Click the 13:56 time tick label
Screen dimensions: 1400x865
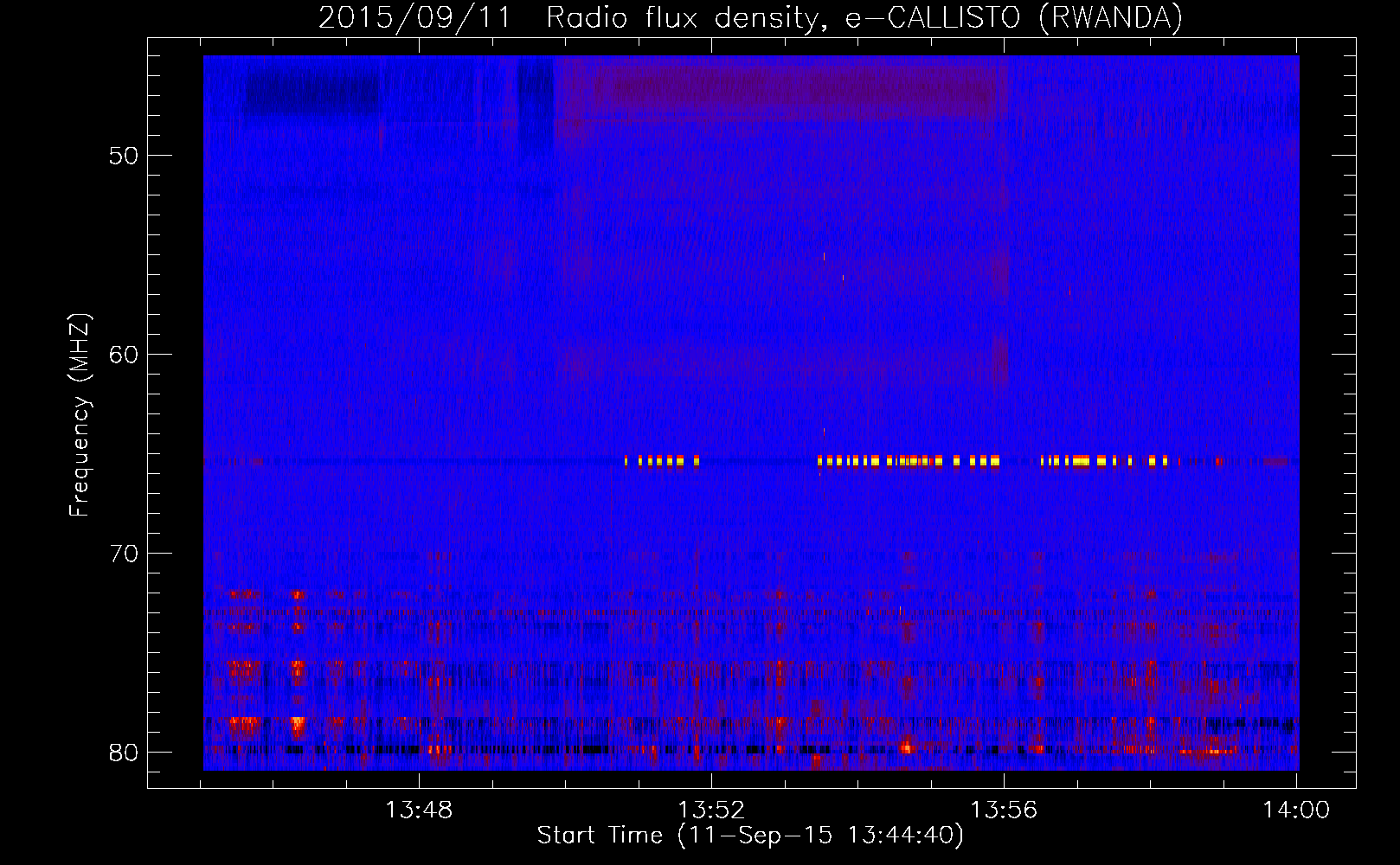point(1004,811)
